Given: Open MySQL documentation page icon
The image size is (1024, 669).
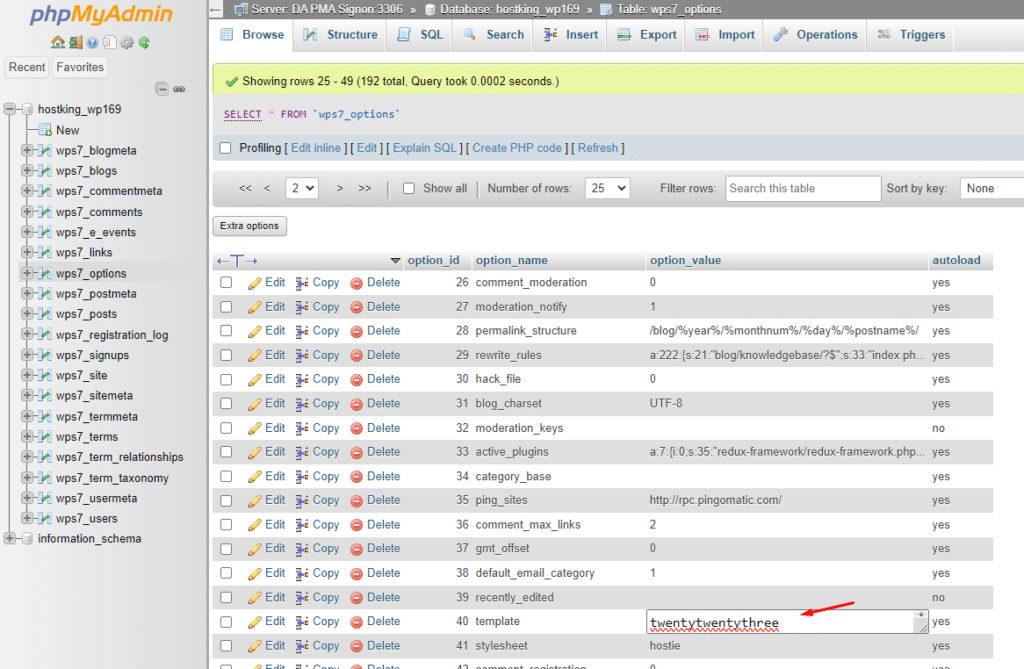Looking at the screenshot, I should 108,44.
